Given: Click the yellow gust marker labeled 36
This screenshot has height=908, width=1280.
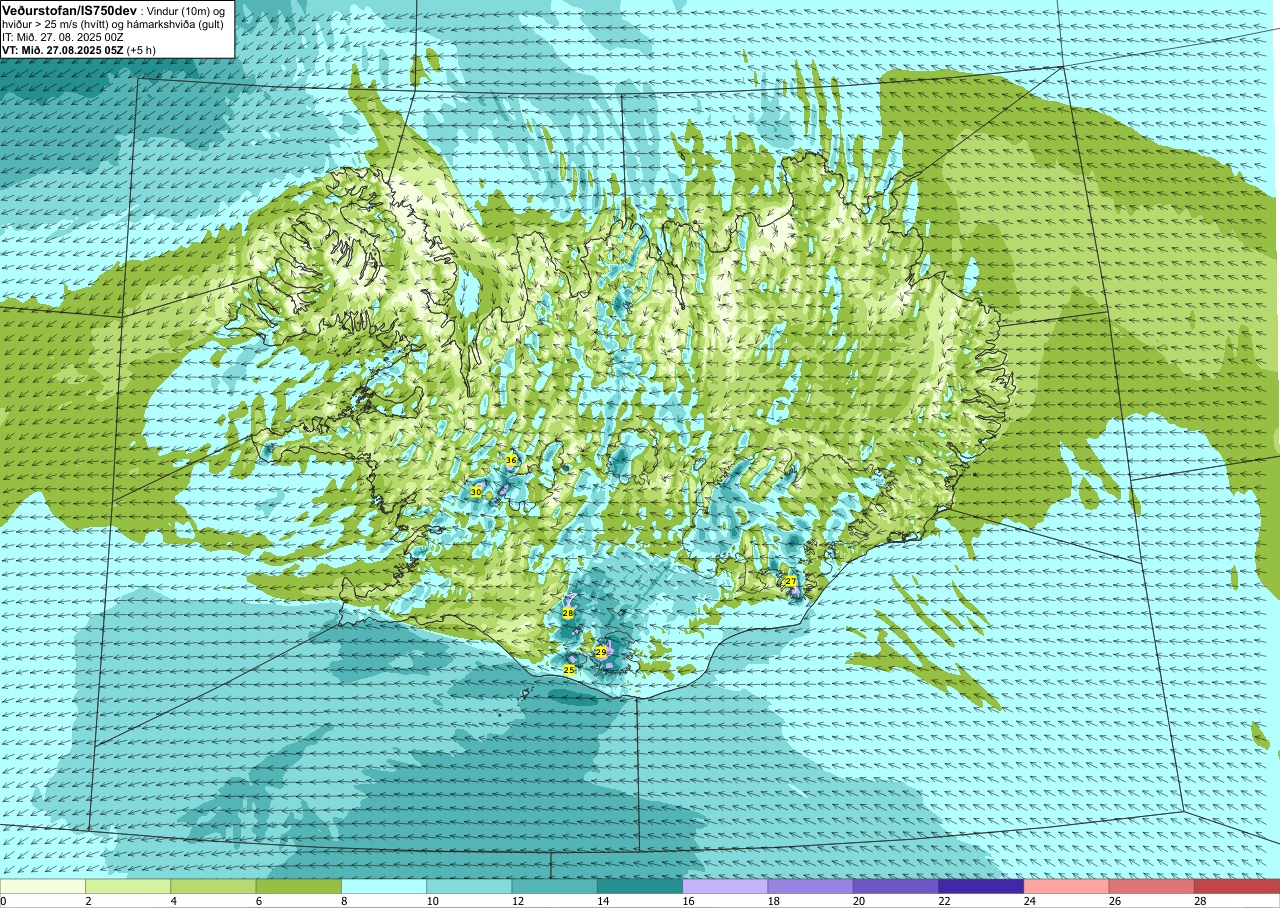Looking at the screenshot, I should coord(511,460).
